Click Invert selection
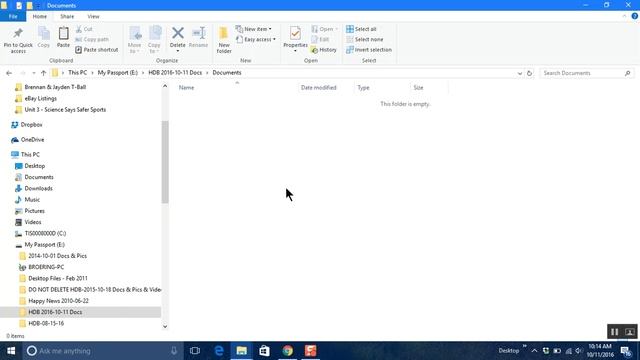This screenshot has height=360, width=640. coord(369,50)
